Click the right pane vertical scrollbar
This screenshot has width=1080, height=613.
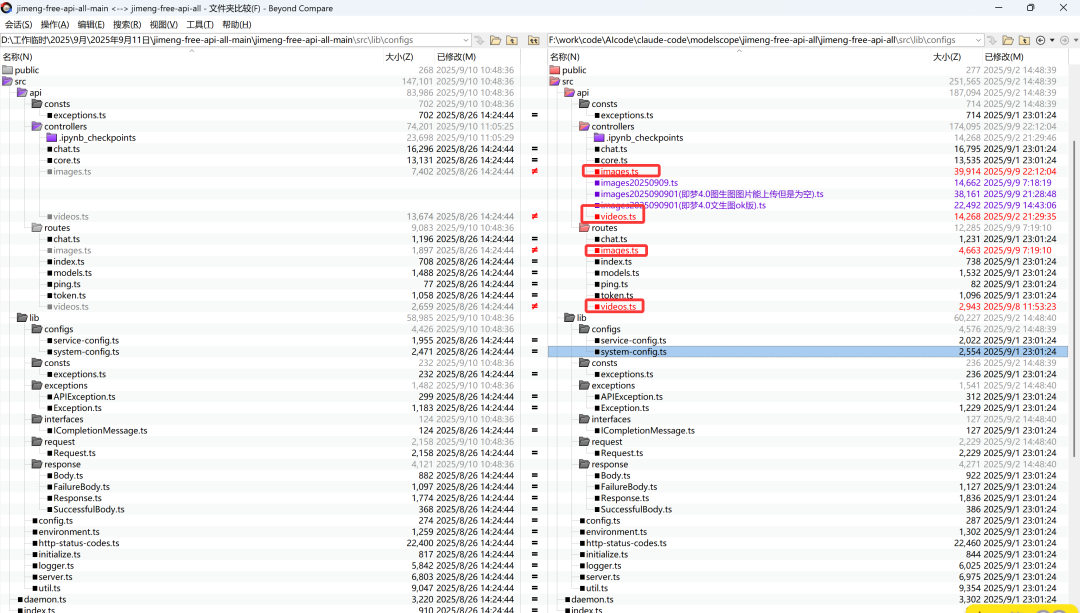(1074, 300)
